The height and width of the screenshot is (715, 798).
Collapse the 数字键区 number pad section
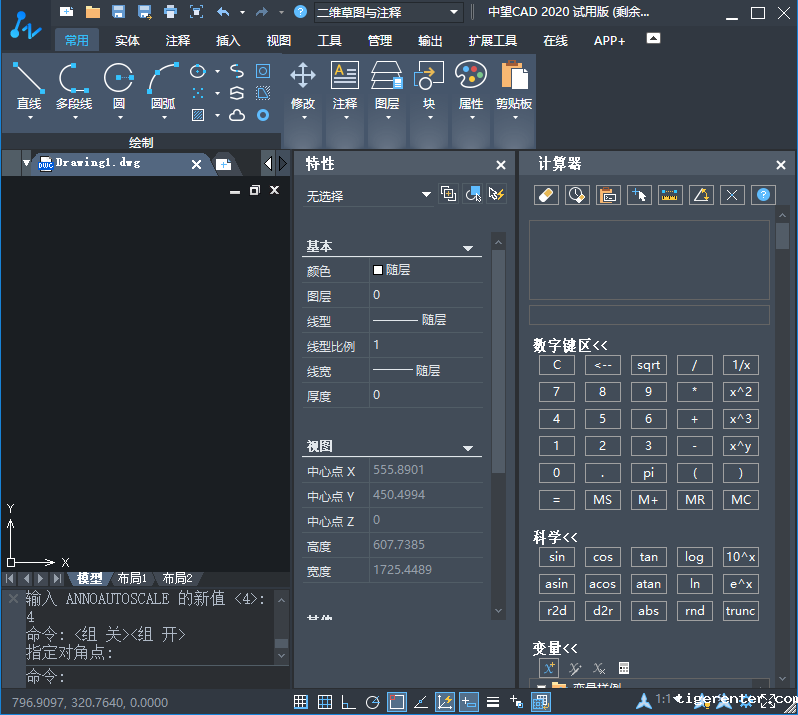coord(571,345)
